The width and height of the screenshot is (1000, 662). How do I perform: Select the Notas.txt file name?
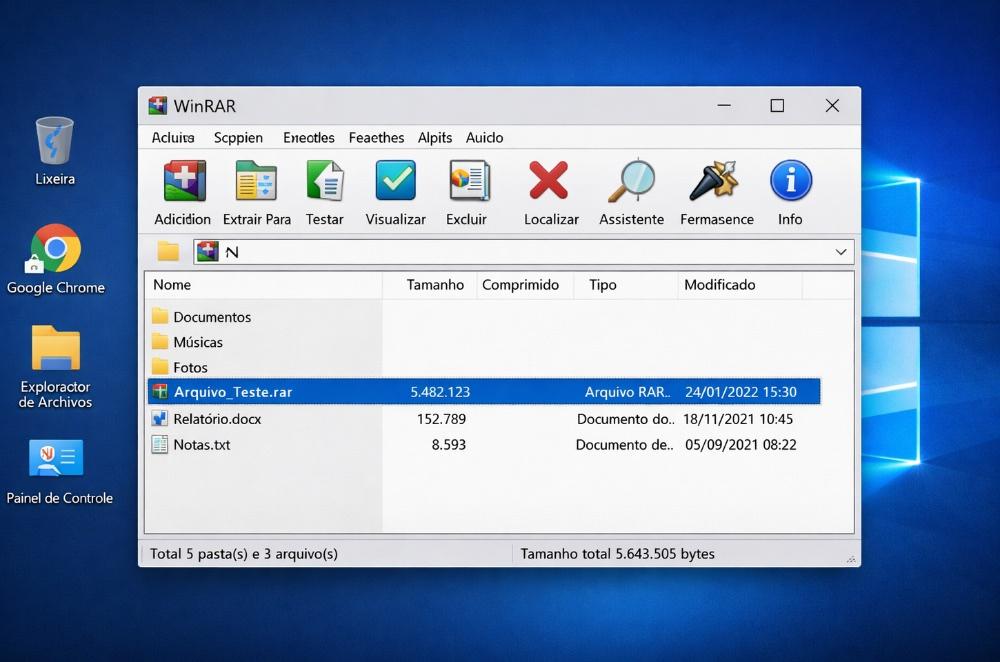coord(202,445)
